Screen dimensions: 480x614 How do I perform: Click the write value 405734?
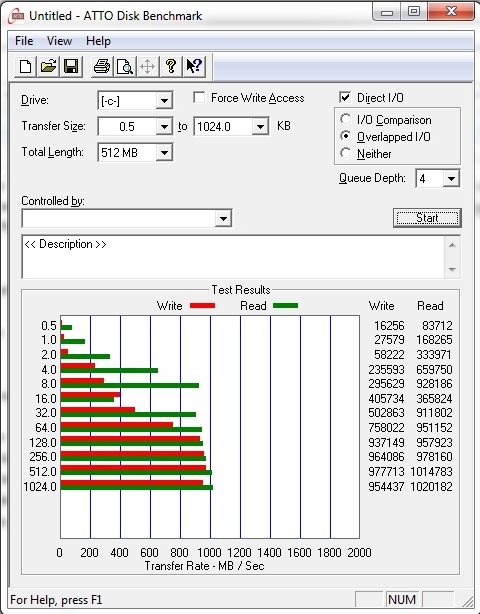click(x=386, y=398)
